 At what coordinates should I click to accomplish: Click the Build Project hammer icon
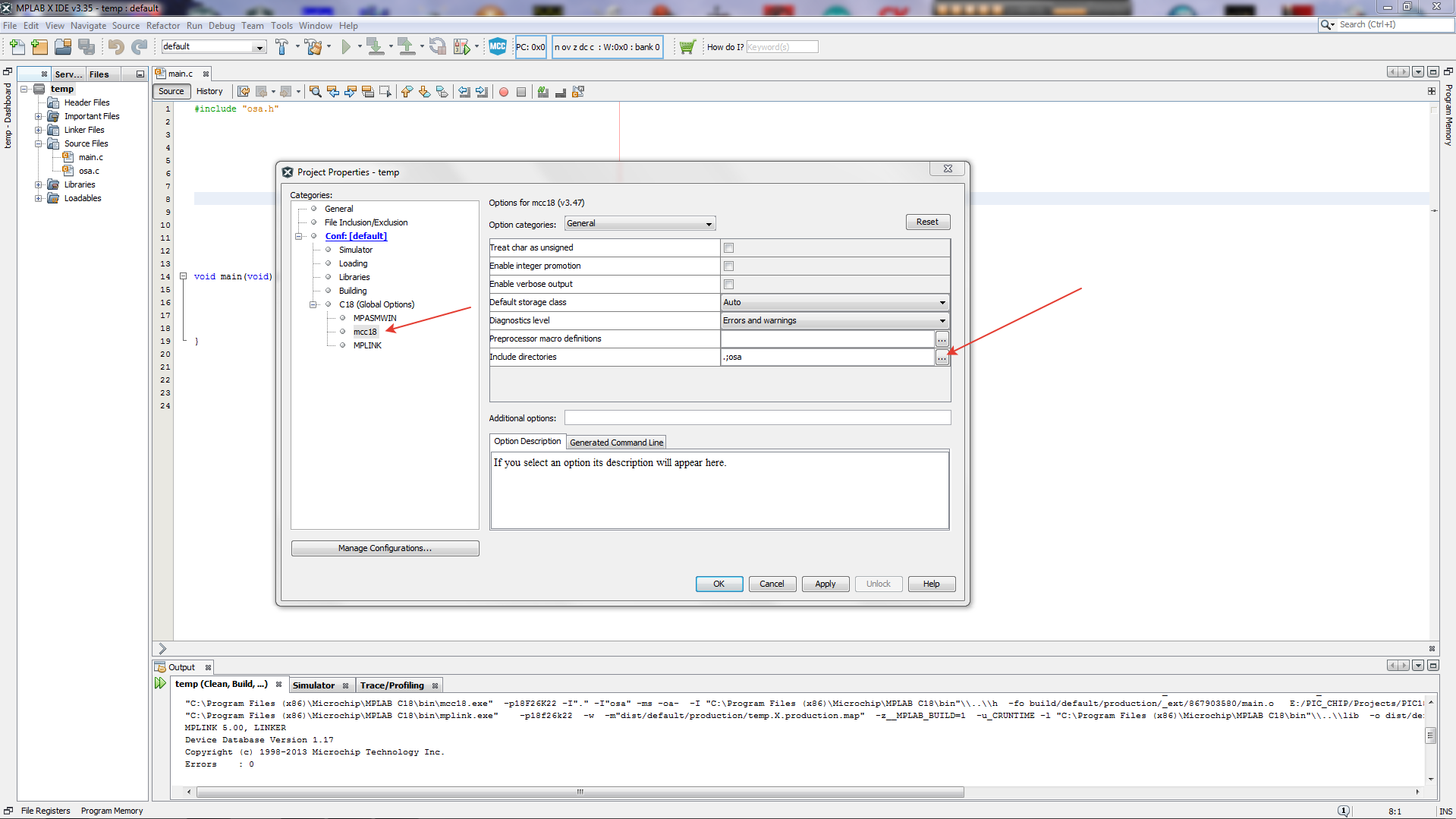281,47
